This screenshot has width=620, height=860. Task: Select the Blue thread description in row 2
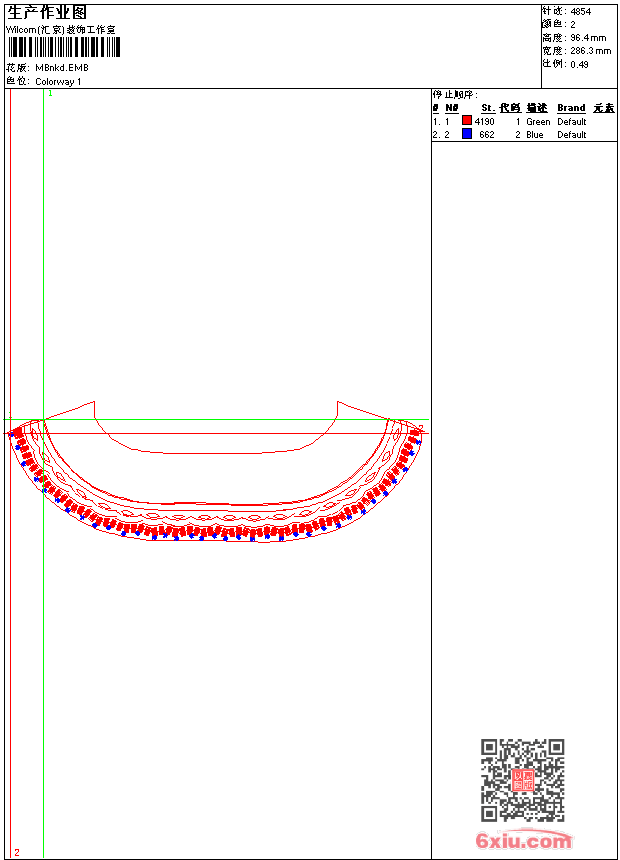535,135
